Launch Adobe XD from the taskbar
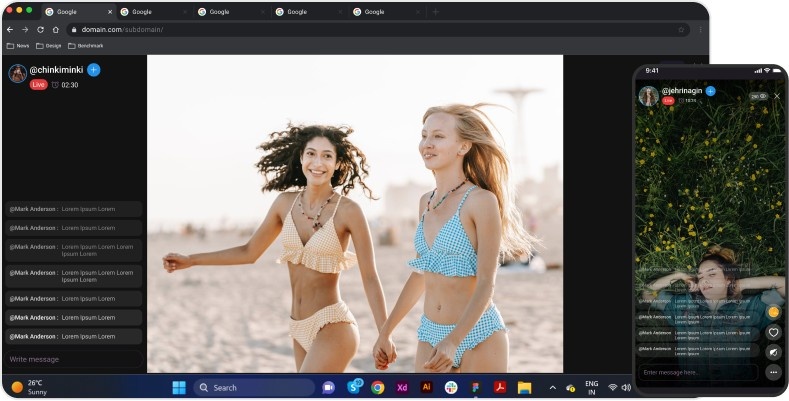 click(402, 387)
